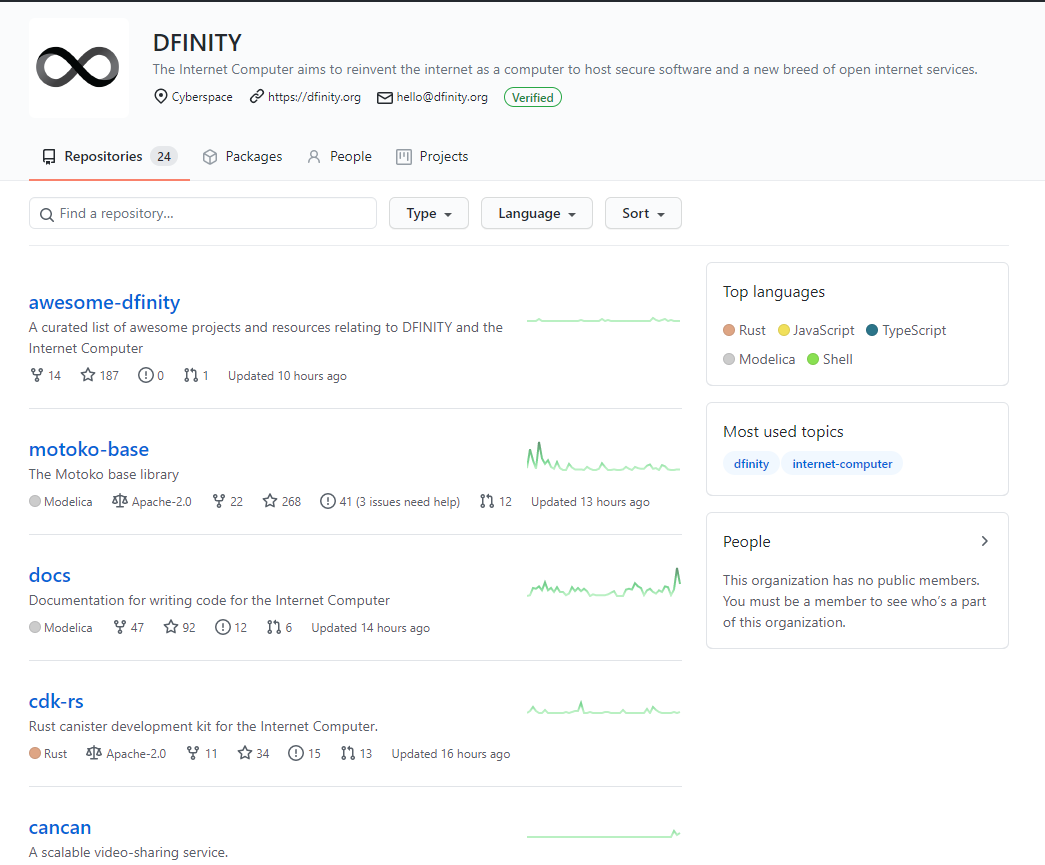Viewport: 1045px width, 865px height.
Task: Click the awesome-dfinity activity sparkline graph
Action: pyautogui.click(x=603, y=321)
